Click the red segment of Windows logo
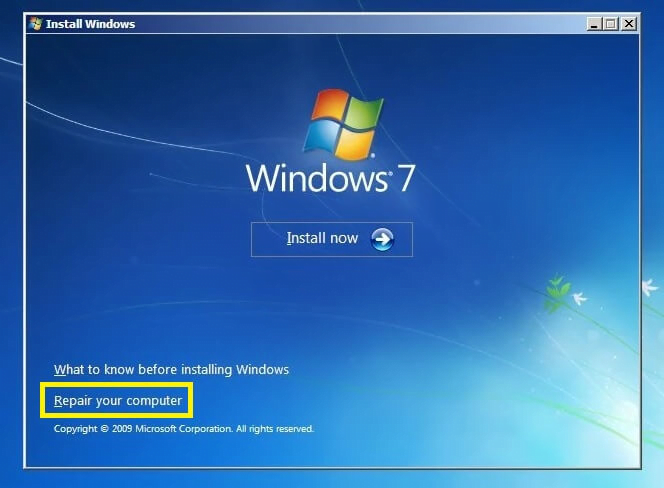This screenshot has height=488, width=664. pos(325,110)
